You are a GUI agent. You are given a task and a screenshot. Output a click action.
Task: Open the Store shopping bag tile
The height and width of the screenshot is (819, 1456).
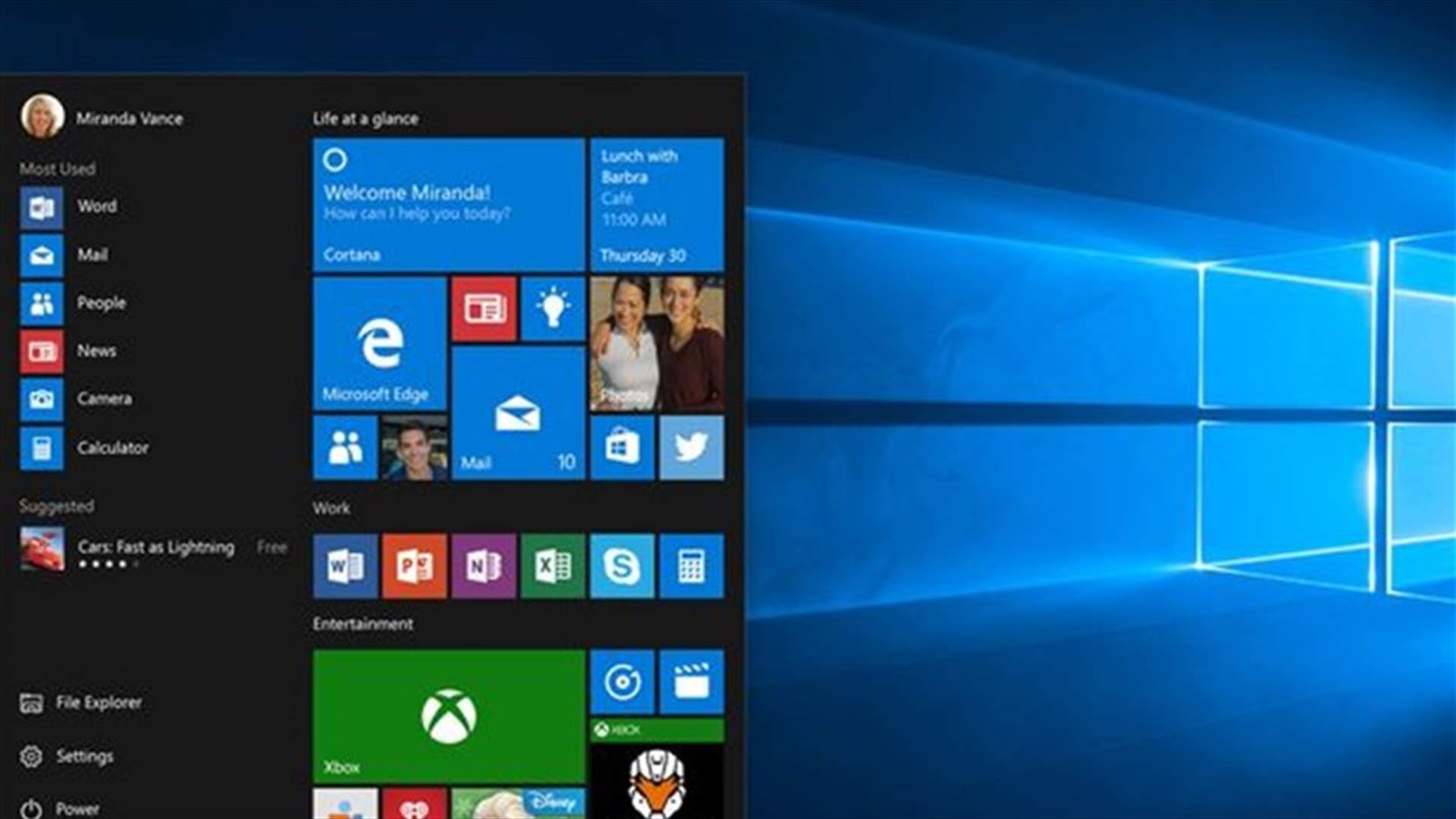pos(622,447)
